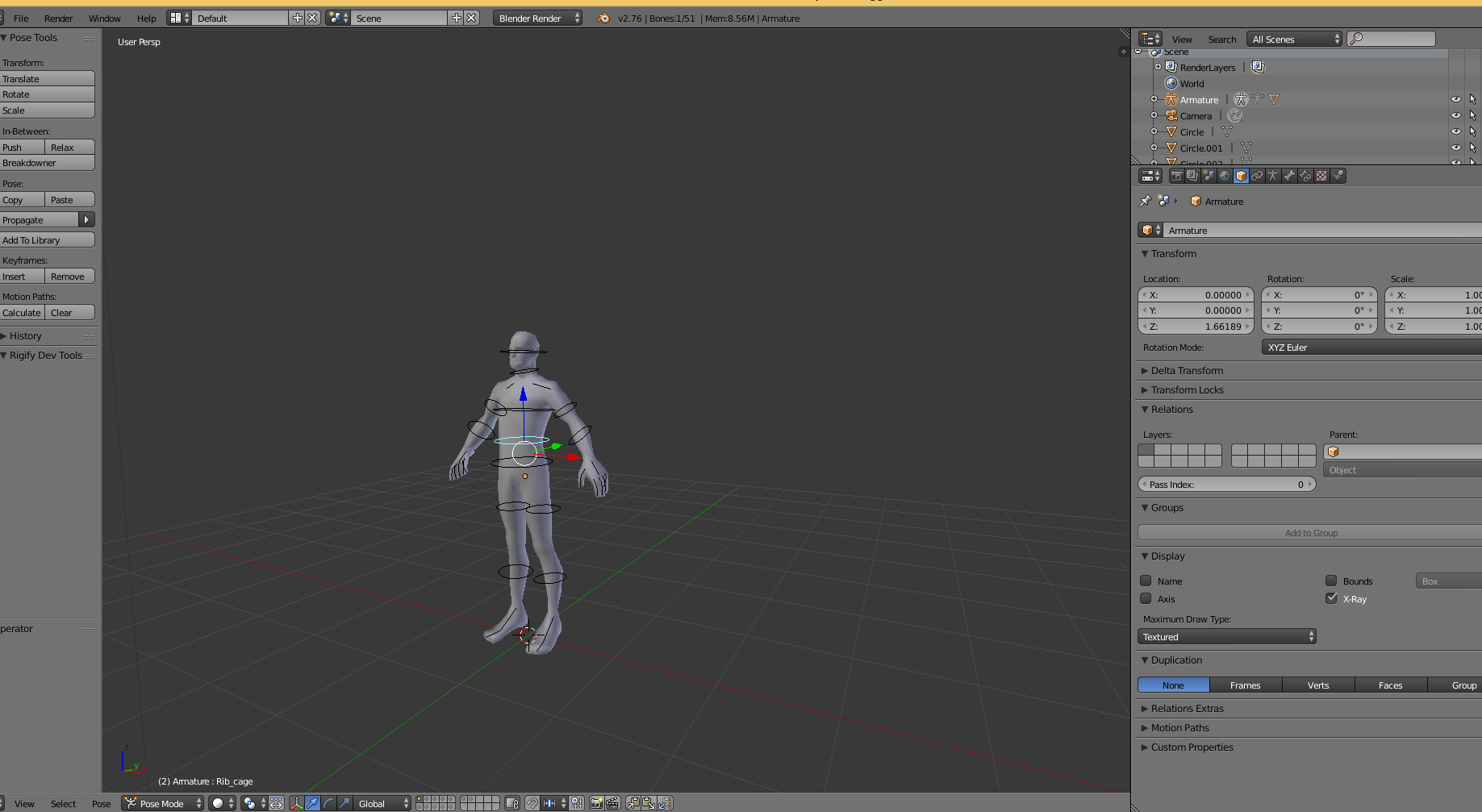Open the Pose menu in viewport header
This screenshot has width=1482, height=812.
point(101,803)
